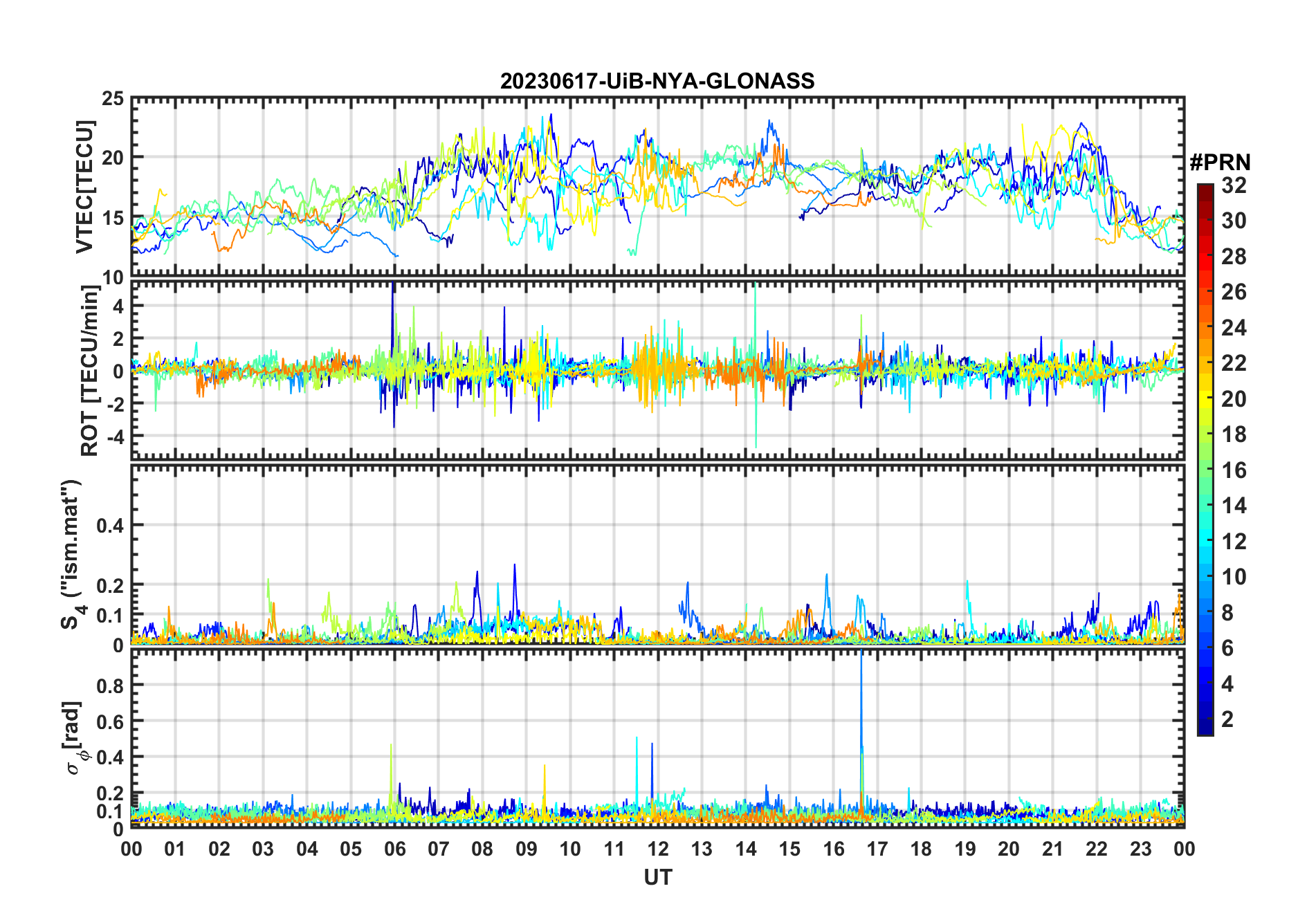Select the "VTEC[TECU]" y-axis label
Image resolution: width=1316 pixels, height=920 pixels.
(x=84, y=187)
